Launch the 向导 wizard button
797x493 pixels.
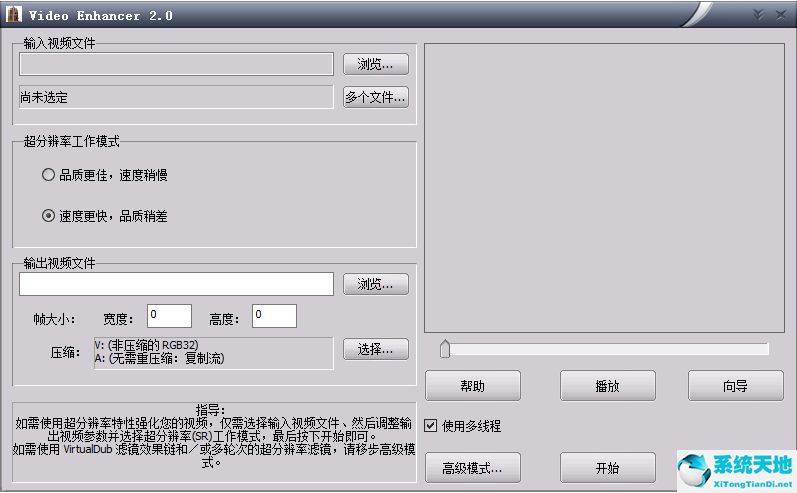point(735,386)
